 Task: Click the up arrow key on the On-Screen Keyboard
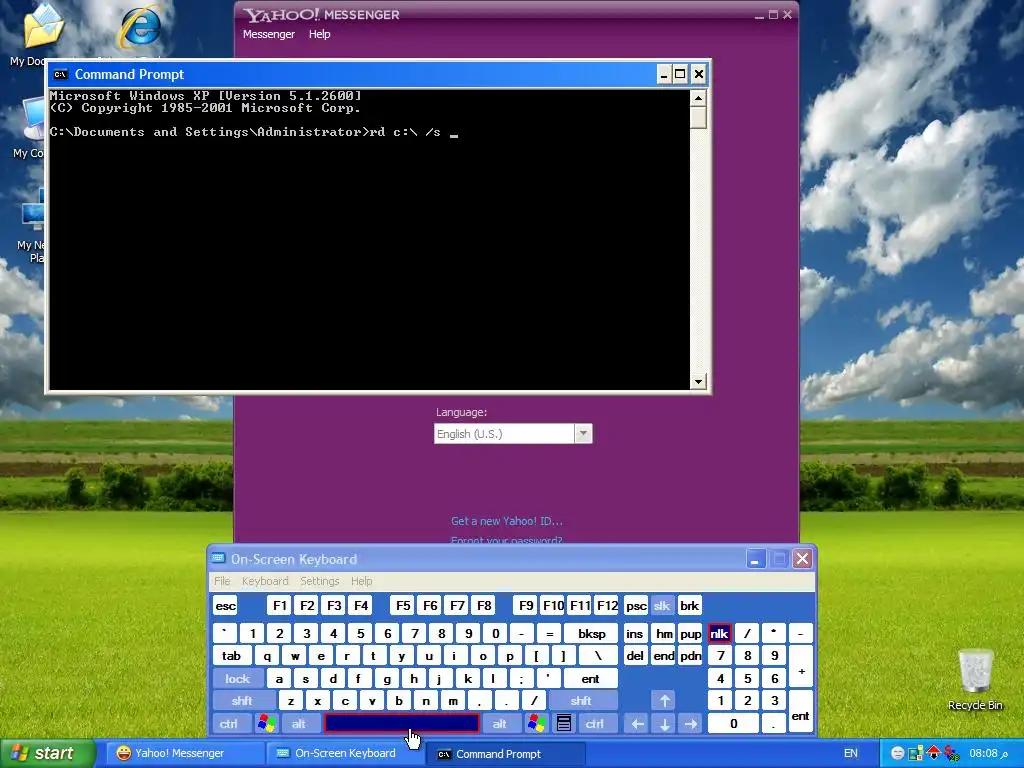[x=664, y=701]
